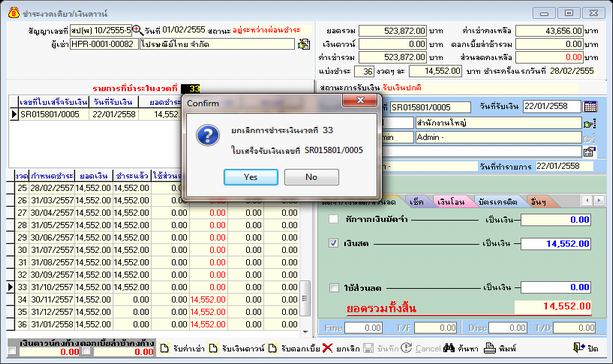Click the deposit deduction amount field

click(556, 220)
